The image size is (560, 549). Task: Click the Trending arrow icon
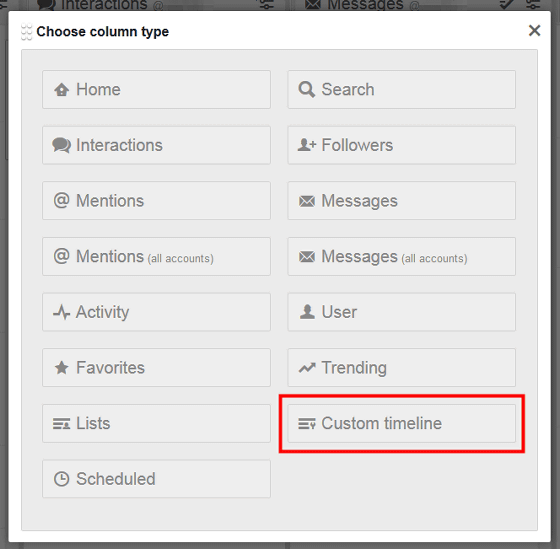tap(307, 368)
